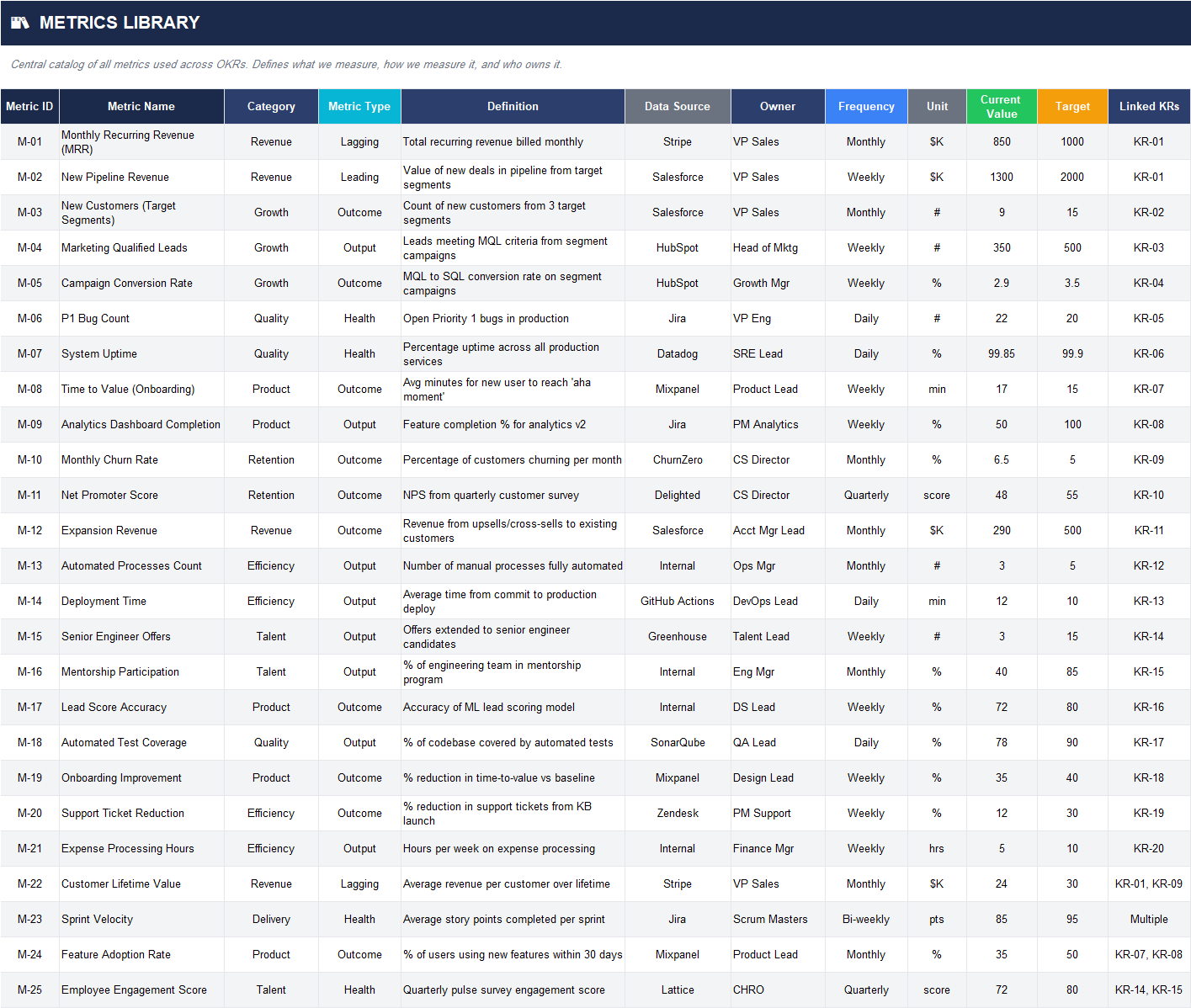
Task: Click the Expansion Revenue cell
Action: (141, 530)
